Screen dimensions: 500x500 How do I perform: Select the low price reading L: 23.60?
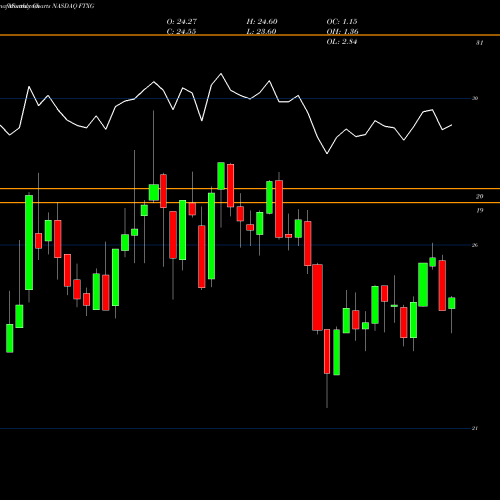261,32
